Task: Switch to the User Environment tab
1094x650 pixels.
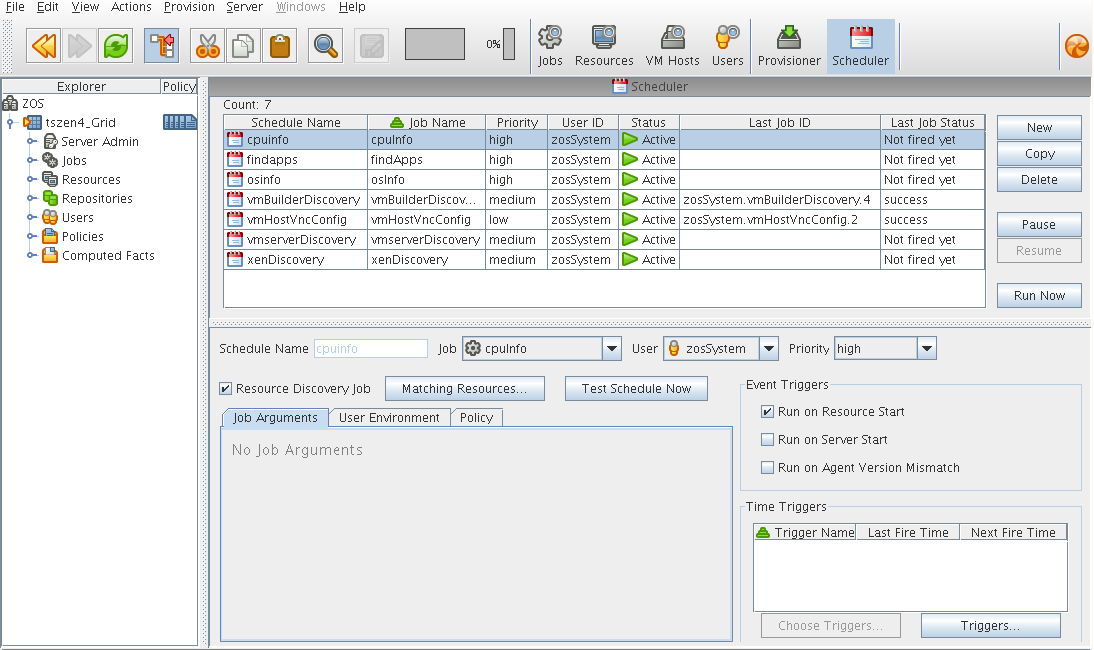Action: [x=389, y=418]
